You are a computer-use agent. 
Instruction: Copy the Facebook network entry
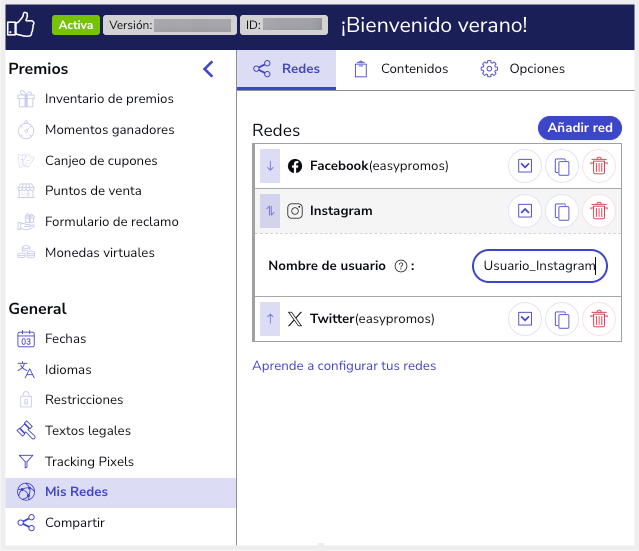(x=562, y=165)
